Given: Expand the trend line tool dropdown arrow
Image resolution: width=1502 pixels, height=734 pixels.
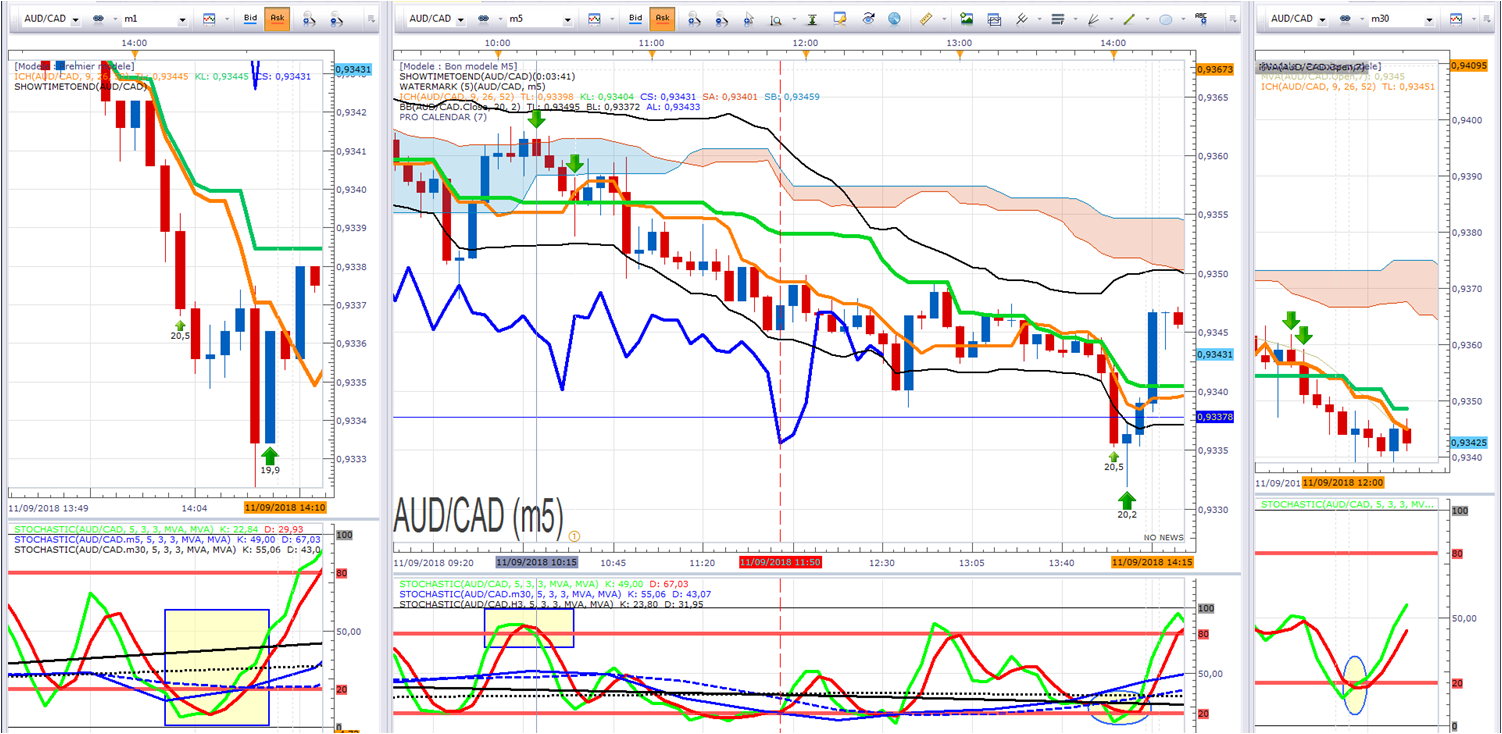Looking at the screenshot, I should [1145, 20].
